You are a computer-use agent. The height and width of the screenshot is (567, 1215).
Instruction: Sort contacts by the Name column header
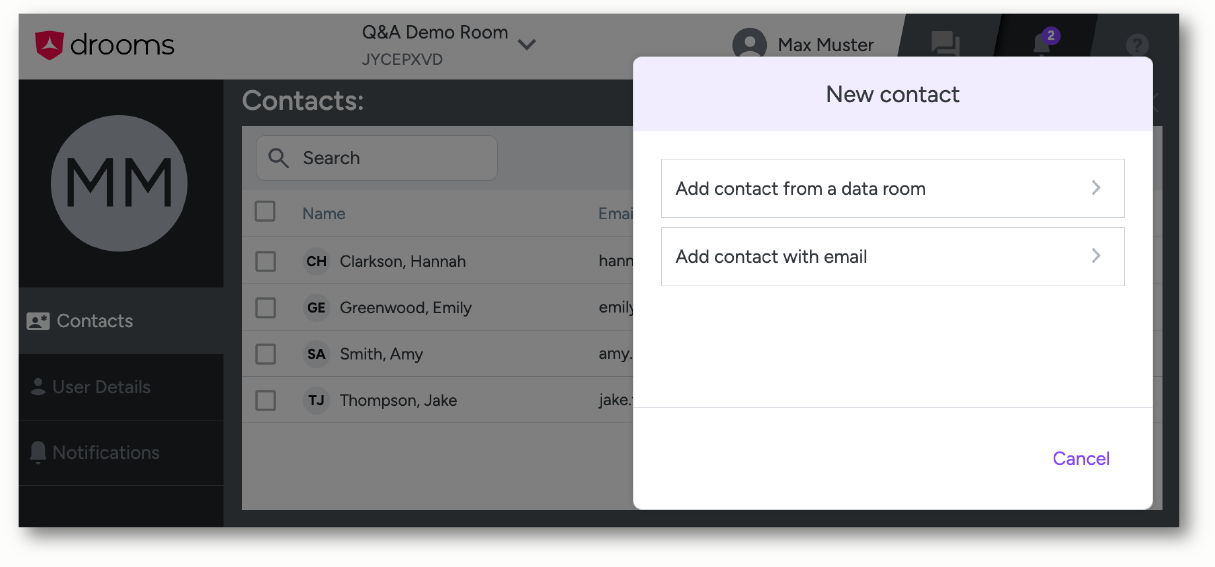pos(324,213)
